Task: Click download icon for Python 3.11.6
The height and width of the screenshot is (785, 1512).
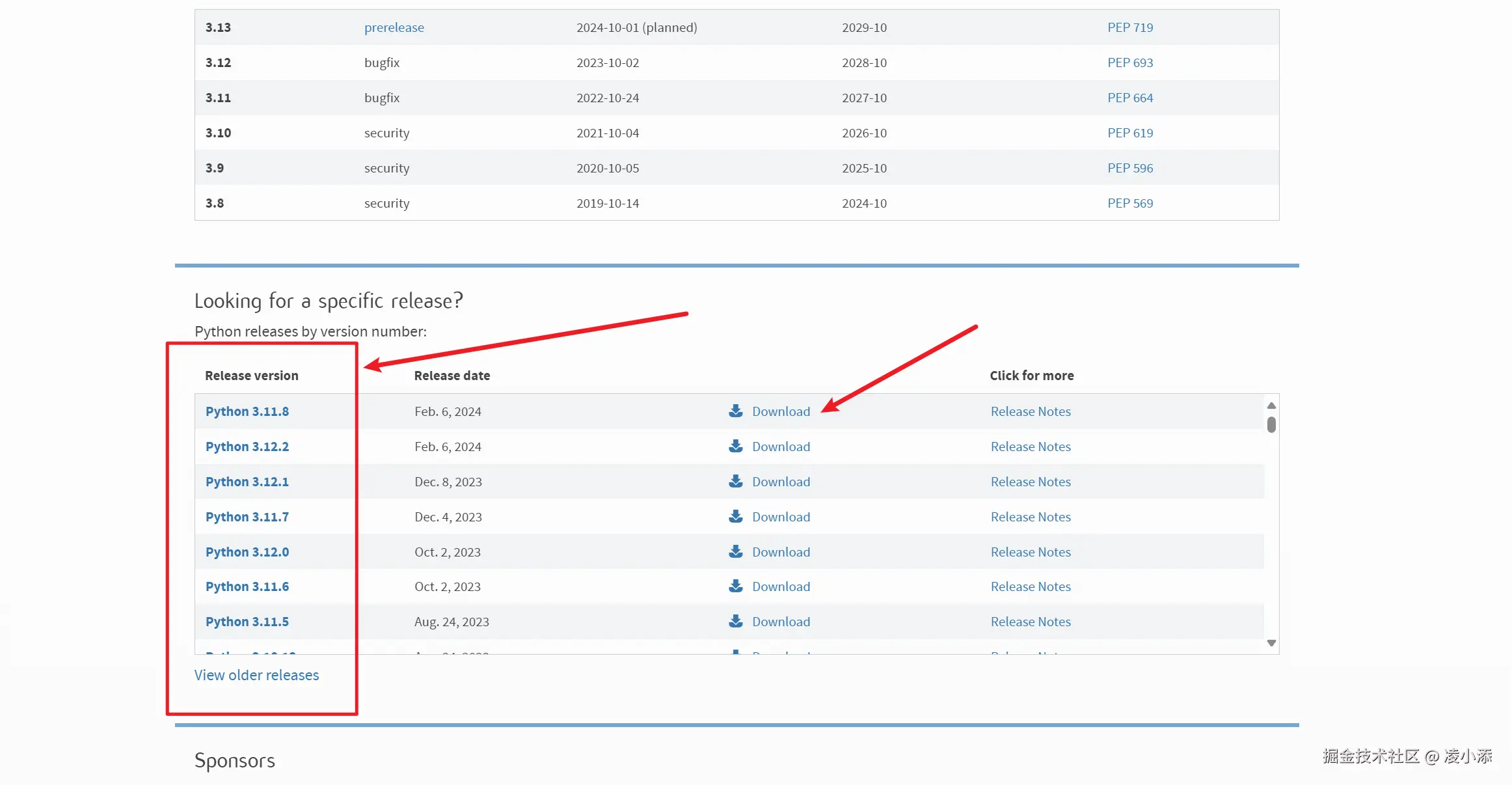Action: 735,586
